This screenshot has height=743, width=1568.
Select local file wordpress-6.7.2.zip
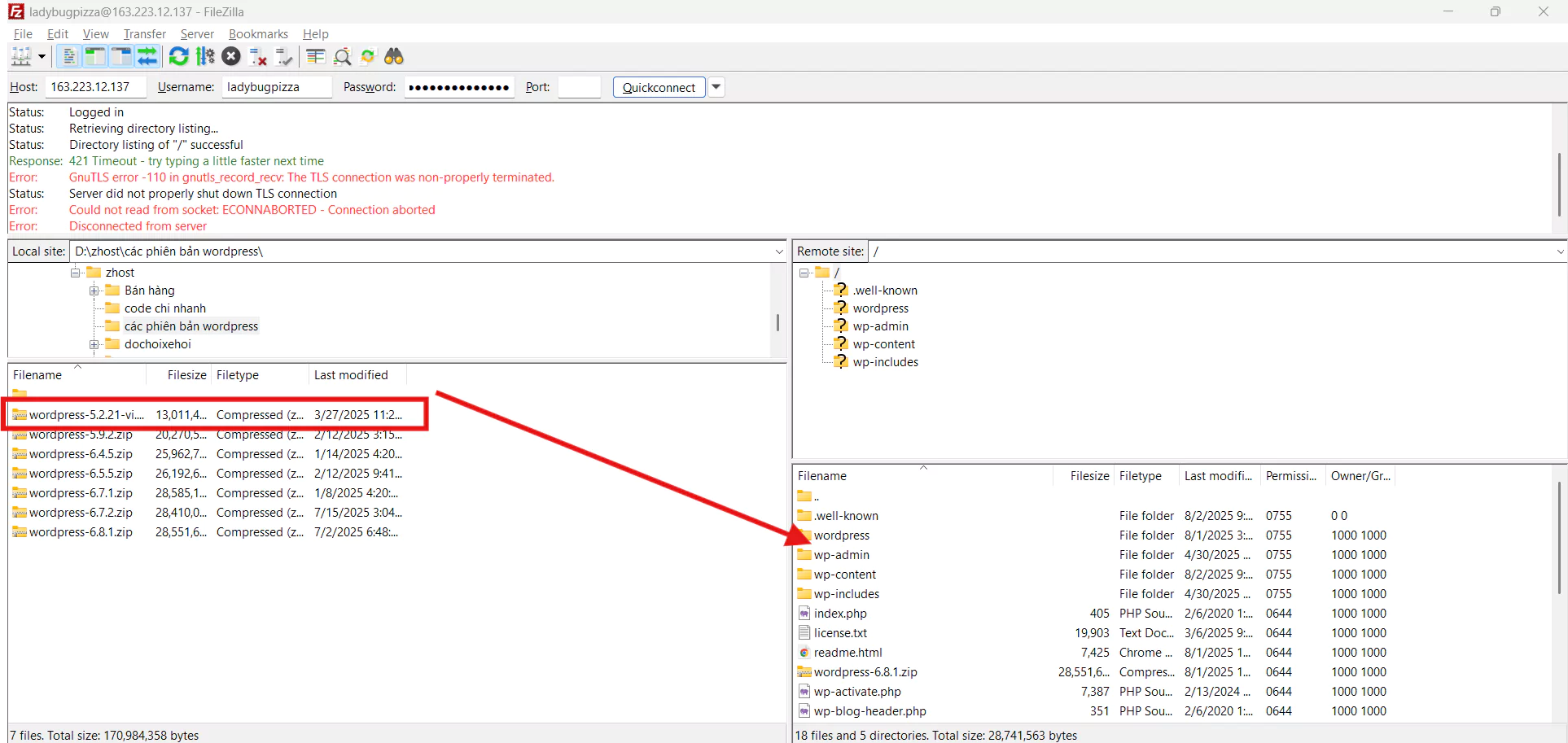pos(208,513)
